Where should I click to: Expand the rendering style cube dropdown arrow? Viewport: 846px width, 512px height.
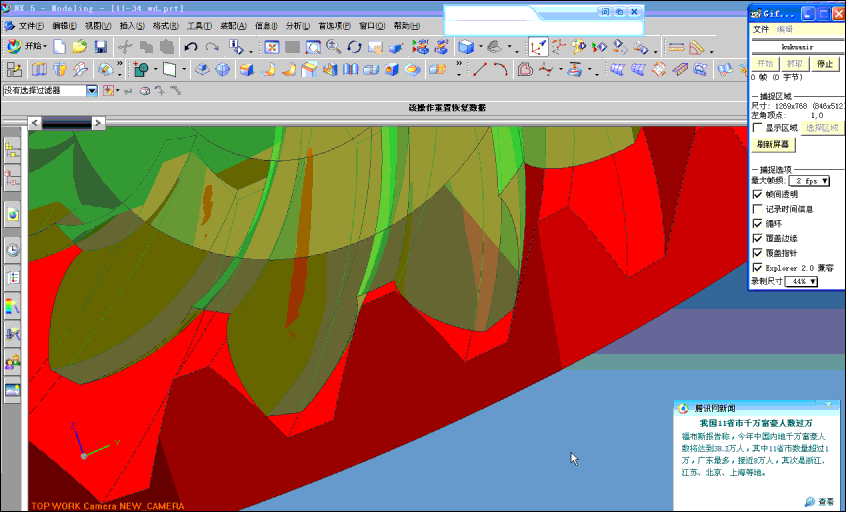click(481, 47)
